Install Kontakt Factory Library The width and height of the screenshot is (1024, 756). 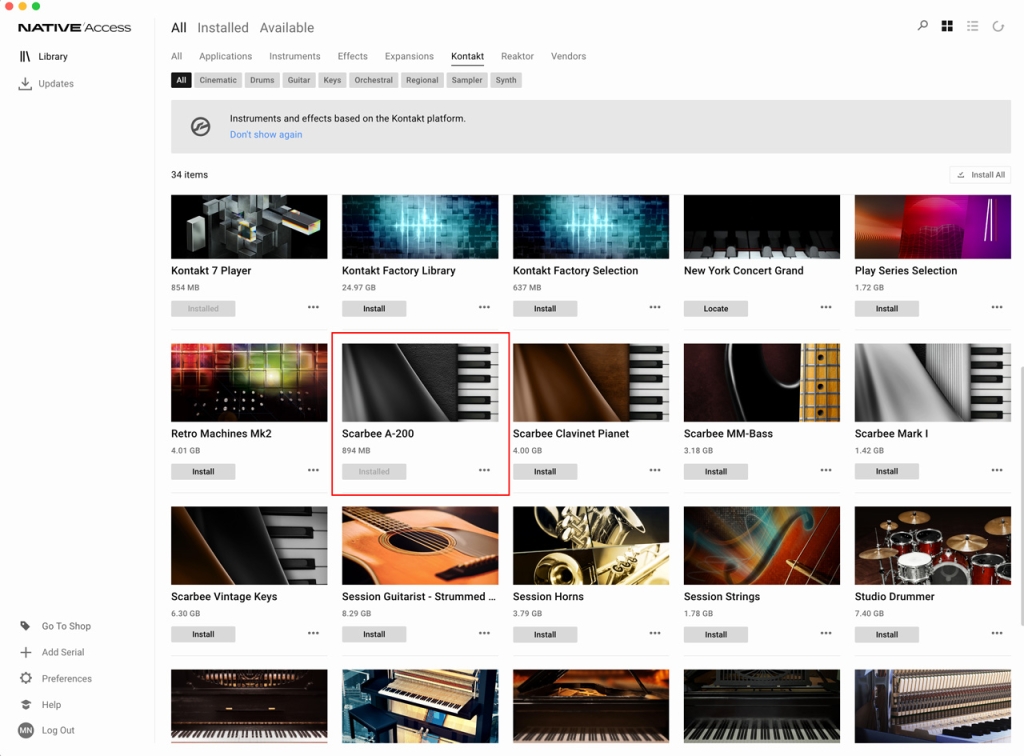point(374,309)
